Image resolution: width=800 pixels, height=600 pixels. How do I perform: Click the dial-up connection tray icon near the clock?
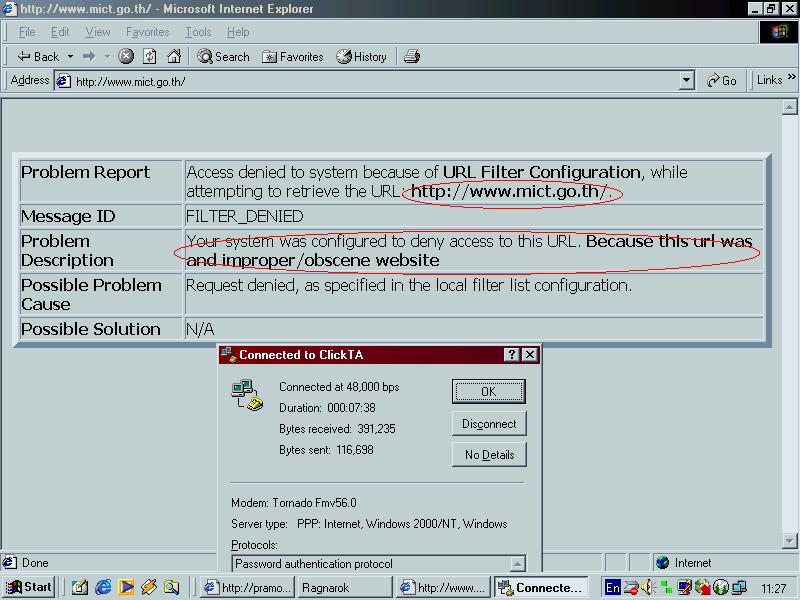pyautogui.click(x=739, y=588)
